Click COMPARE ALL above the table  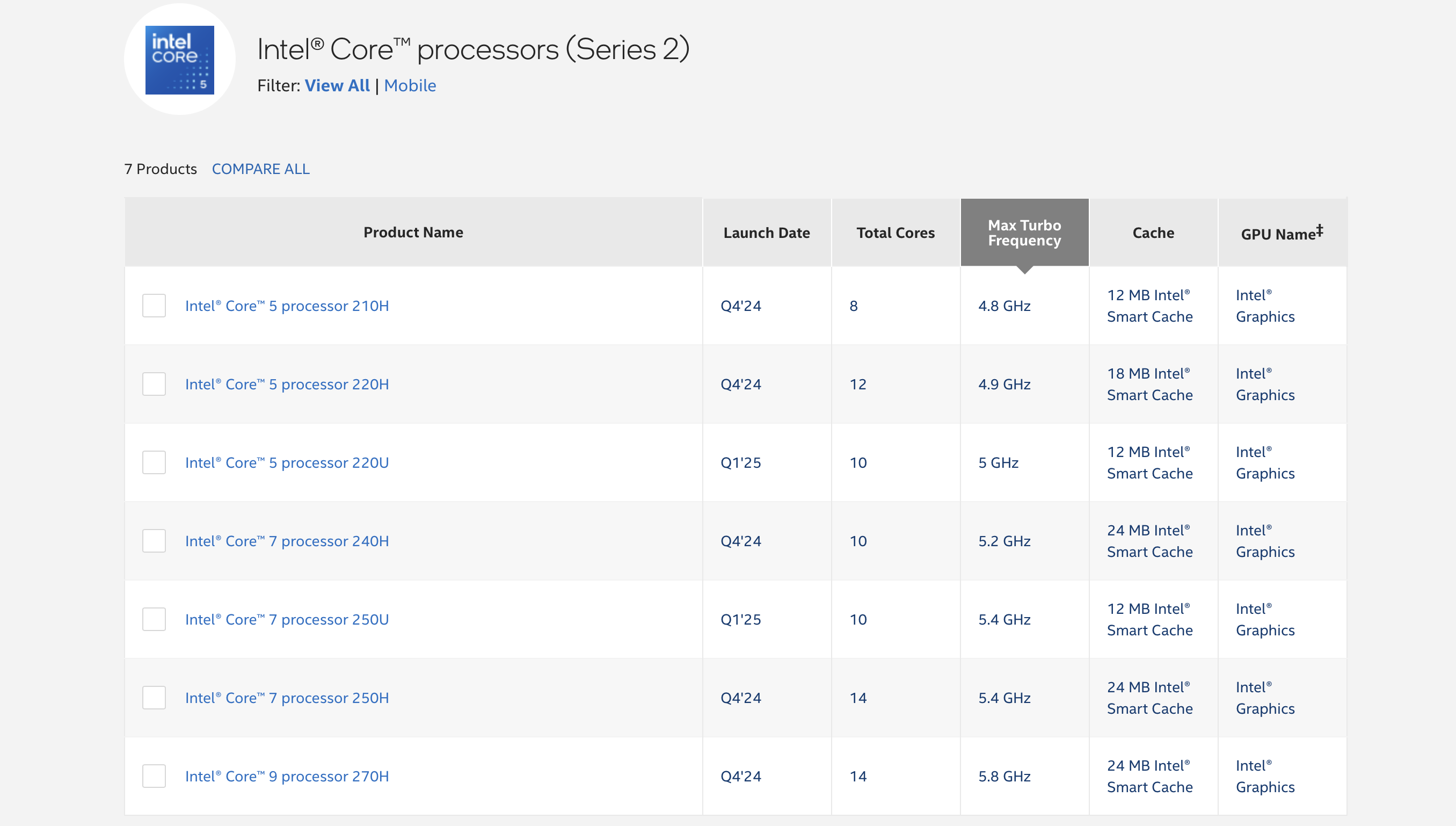click(260, 169)
